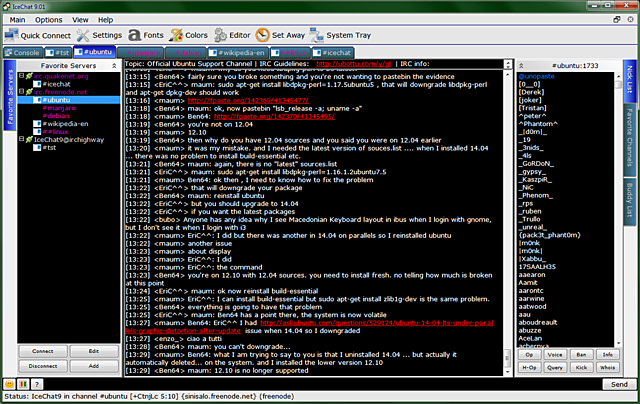Open the View menu
Viewport: 640px width, 404px height.
[80, 20]
